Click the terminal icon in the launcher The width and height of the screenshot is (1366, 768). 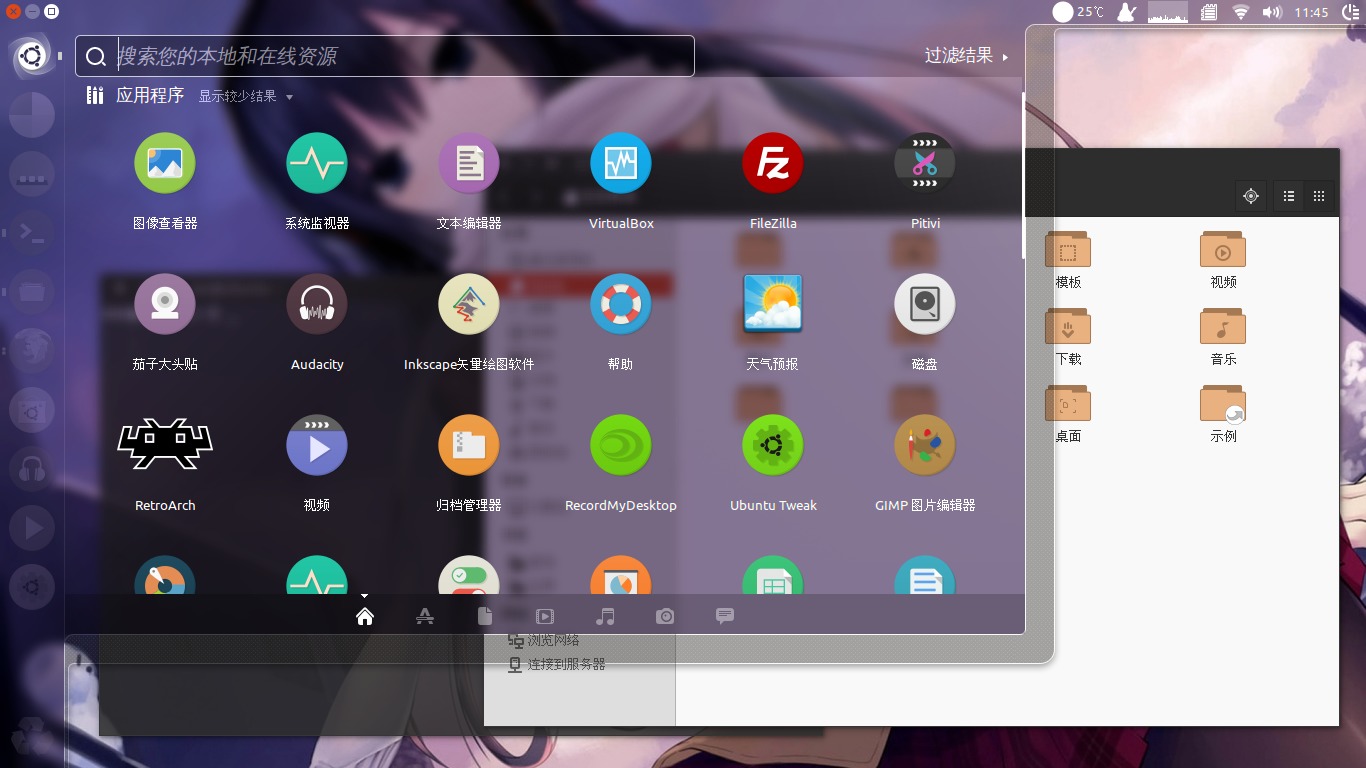click(x=32, y=233)
